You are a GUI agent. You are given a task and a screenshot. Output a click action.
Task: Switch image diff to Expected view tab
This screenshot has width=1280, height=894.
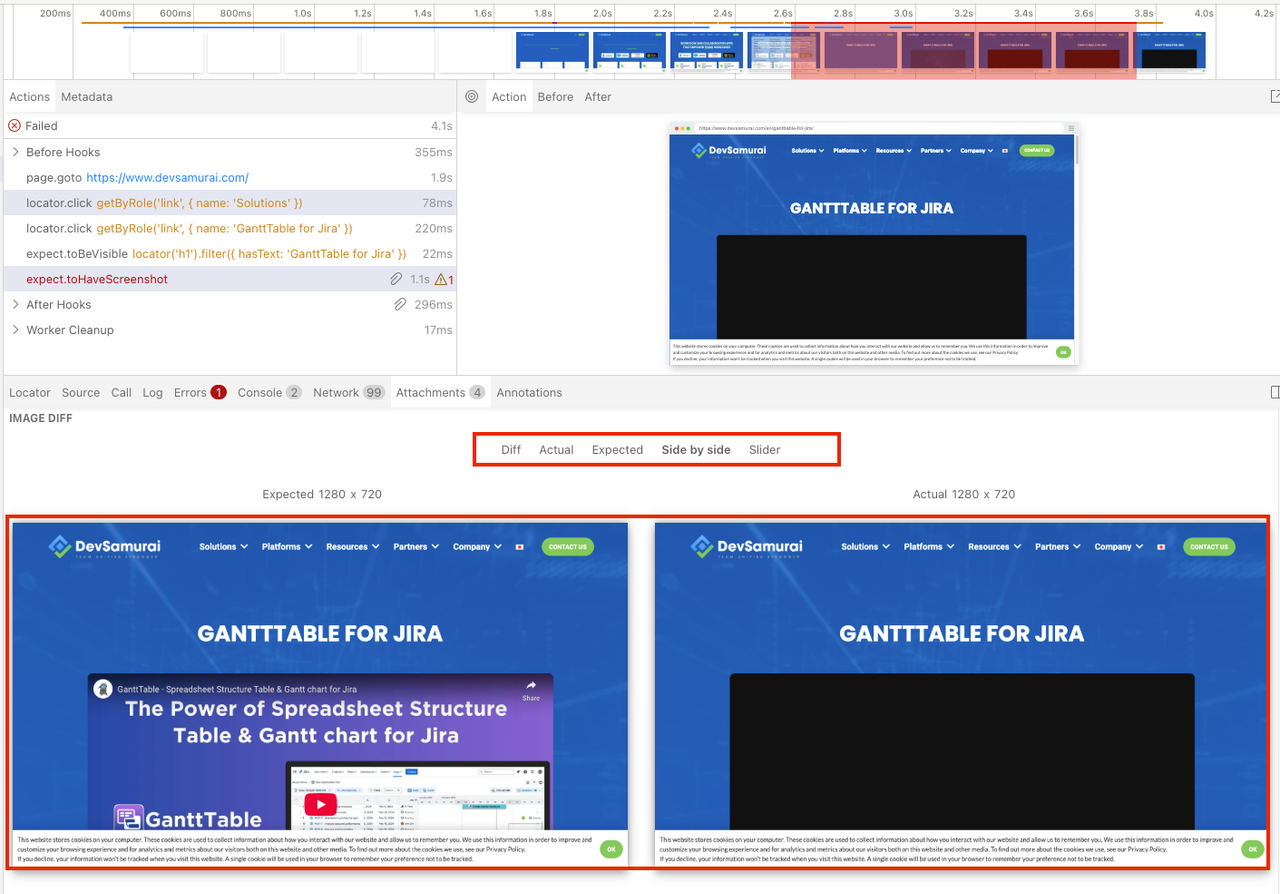(617, 450)
